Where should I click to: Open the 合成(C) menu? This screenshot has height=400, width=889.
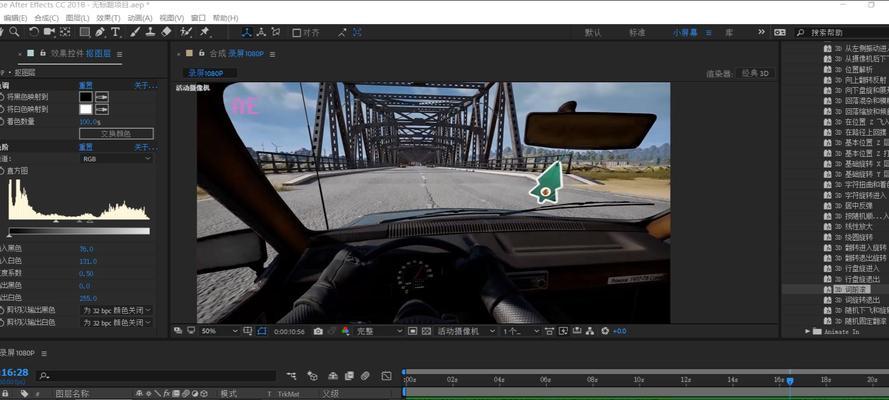(46, 18)
